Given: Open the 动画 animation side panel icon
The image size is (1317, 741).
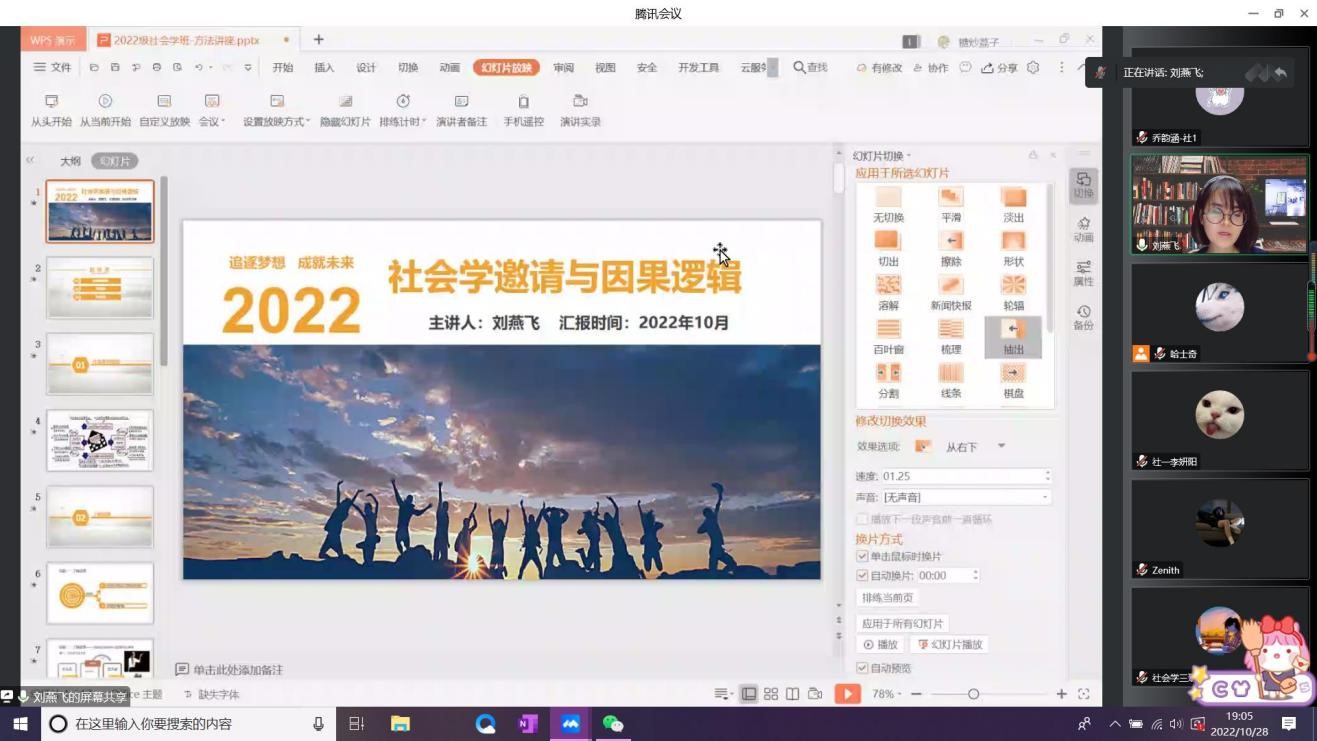Looking at the screenshot, I should pyautogui.click(x=1083, y=229).
